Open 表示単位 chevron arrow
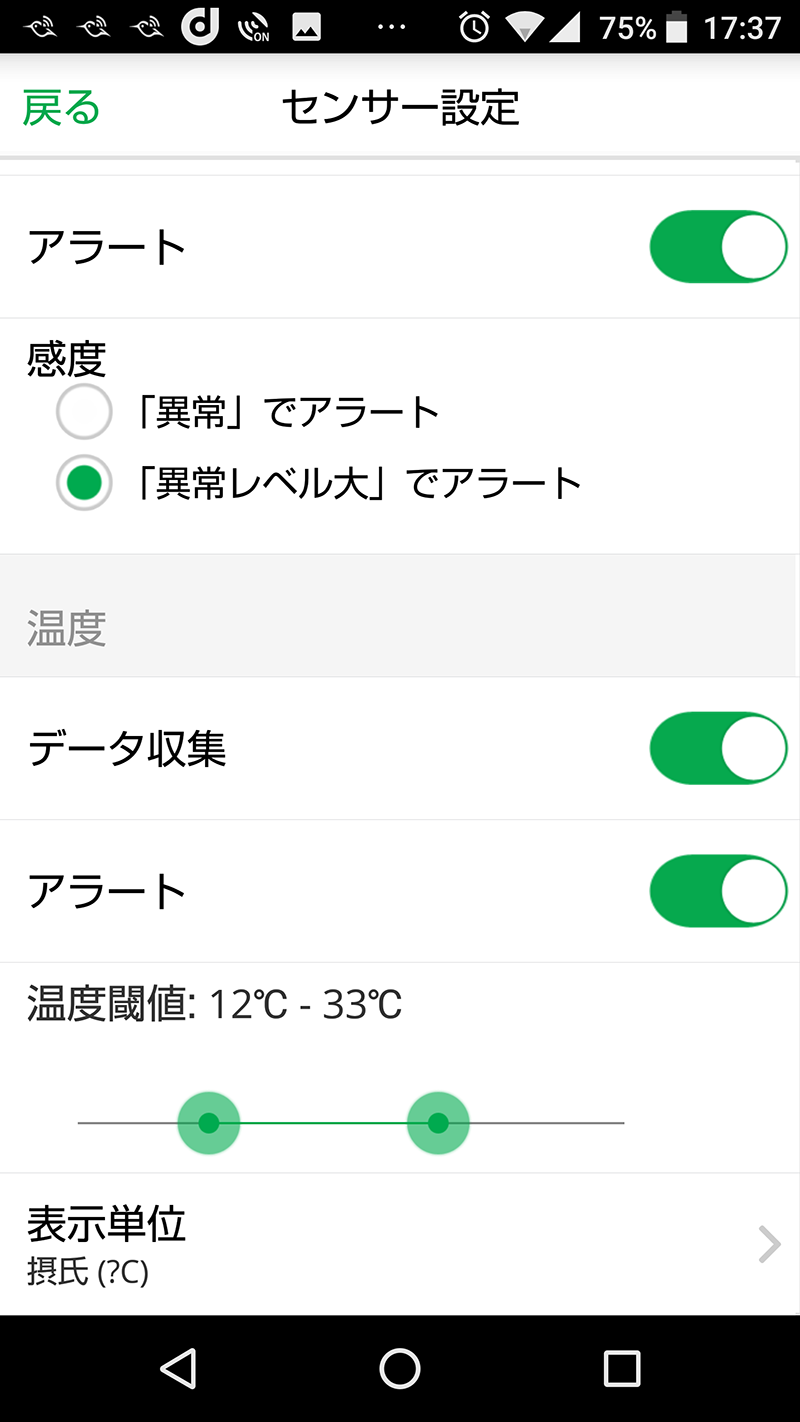The width and height of the screenshot is (800, 1422). (x=768, y=1244)
